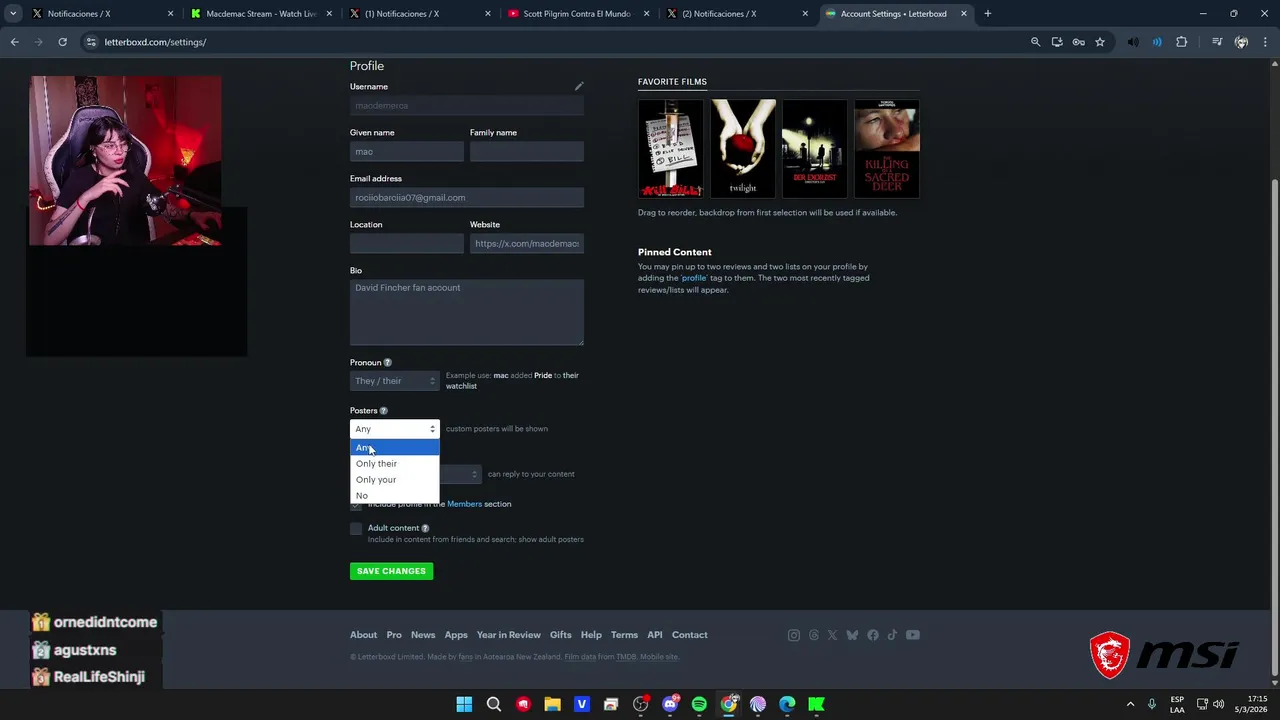Open the Year in Review footer link
Viewport: 1280px width, 720px height.
tap(508, 635)
